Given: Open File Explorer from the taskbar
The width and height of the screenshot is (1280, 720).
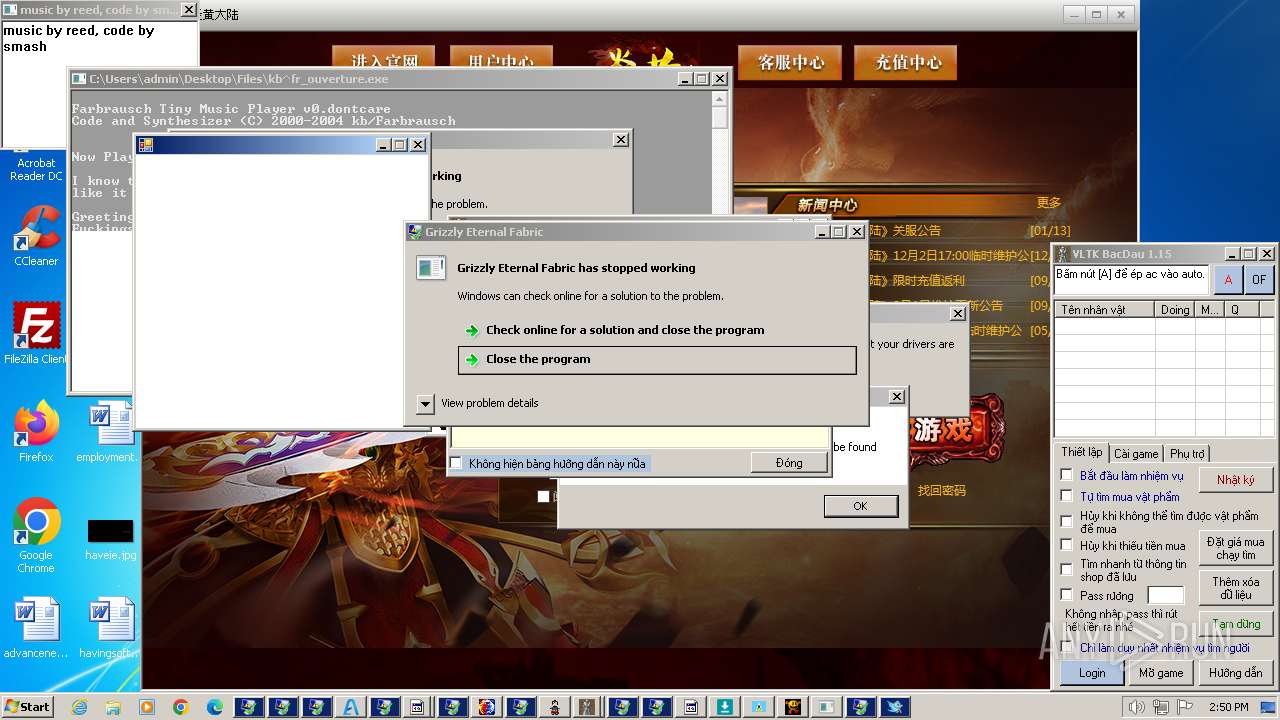Looking at the screenshot, I should pos(113,707).
